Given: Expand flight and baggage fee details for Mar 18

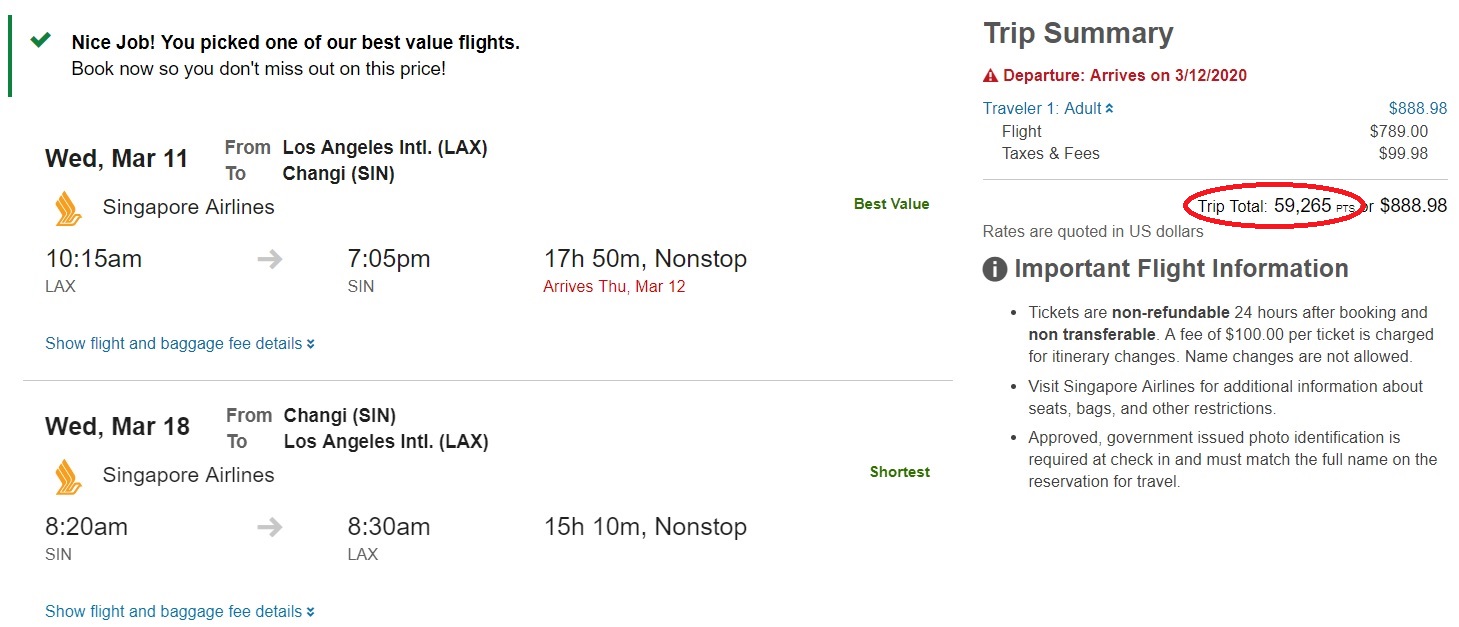Looking at the screenshot, I should (x=180, y=612).
